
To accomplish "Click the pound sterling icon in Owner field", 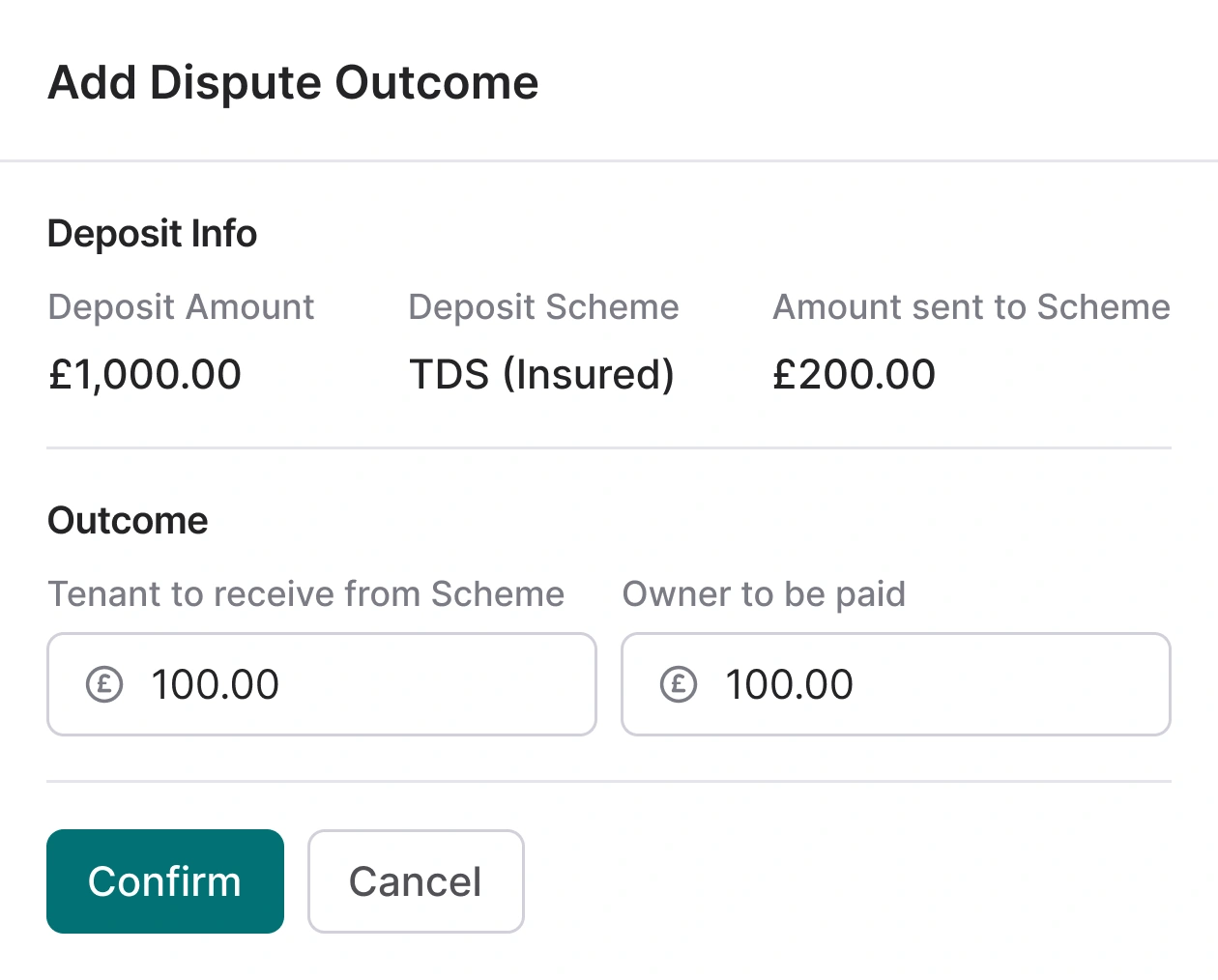I will click(678, 684).
